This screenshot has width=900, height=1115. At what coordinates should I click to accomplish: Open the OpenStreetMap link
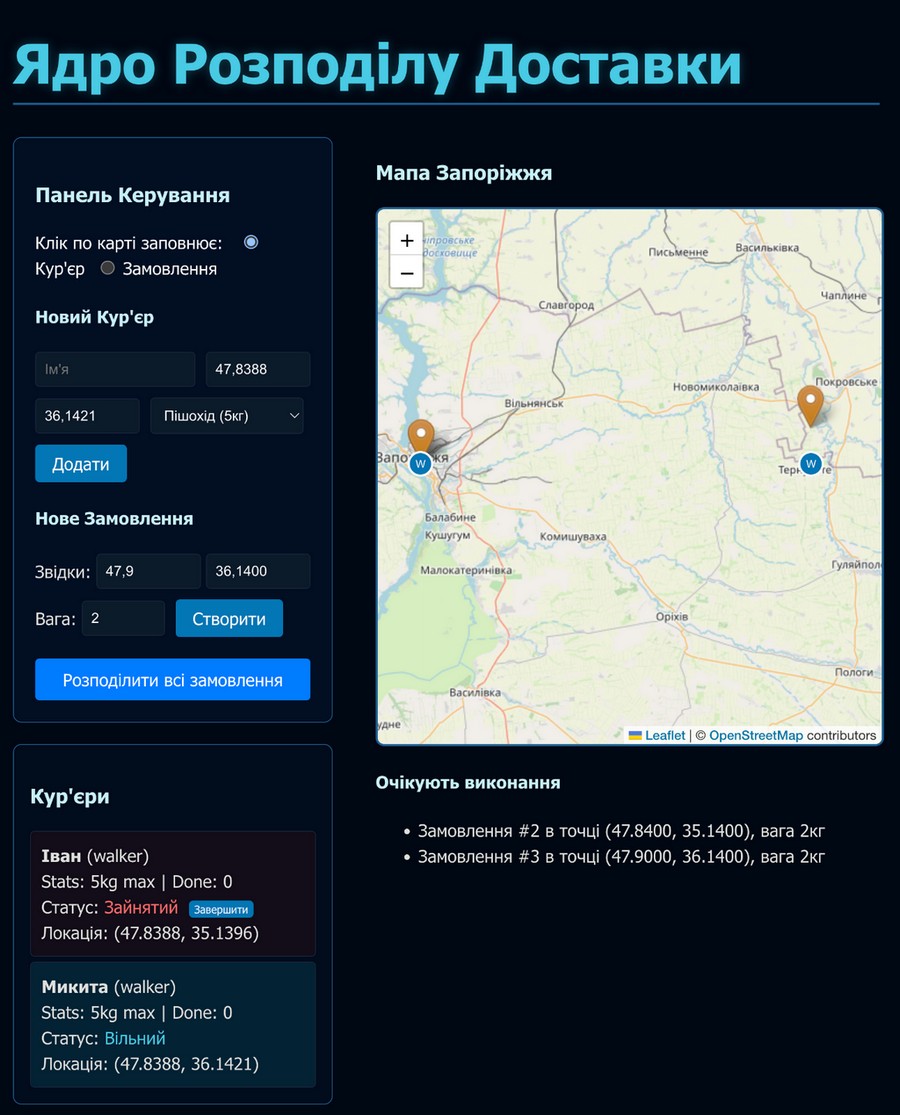755,735
